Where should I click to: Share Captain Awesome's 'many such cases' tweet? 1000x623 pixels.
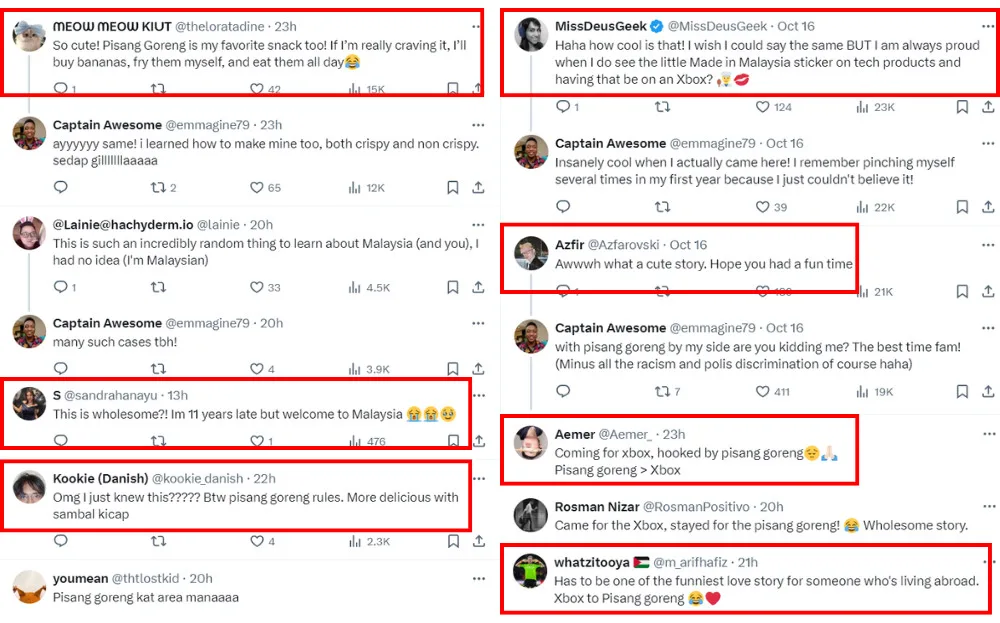coord(478,369)
